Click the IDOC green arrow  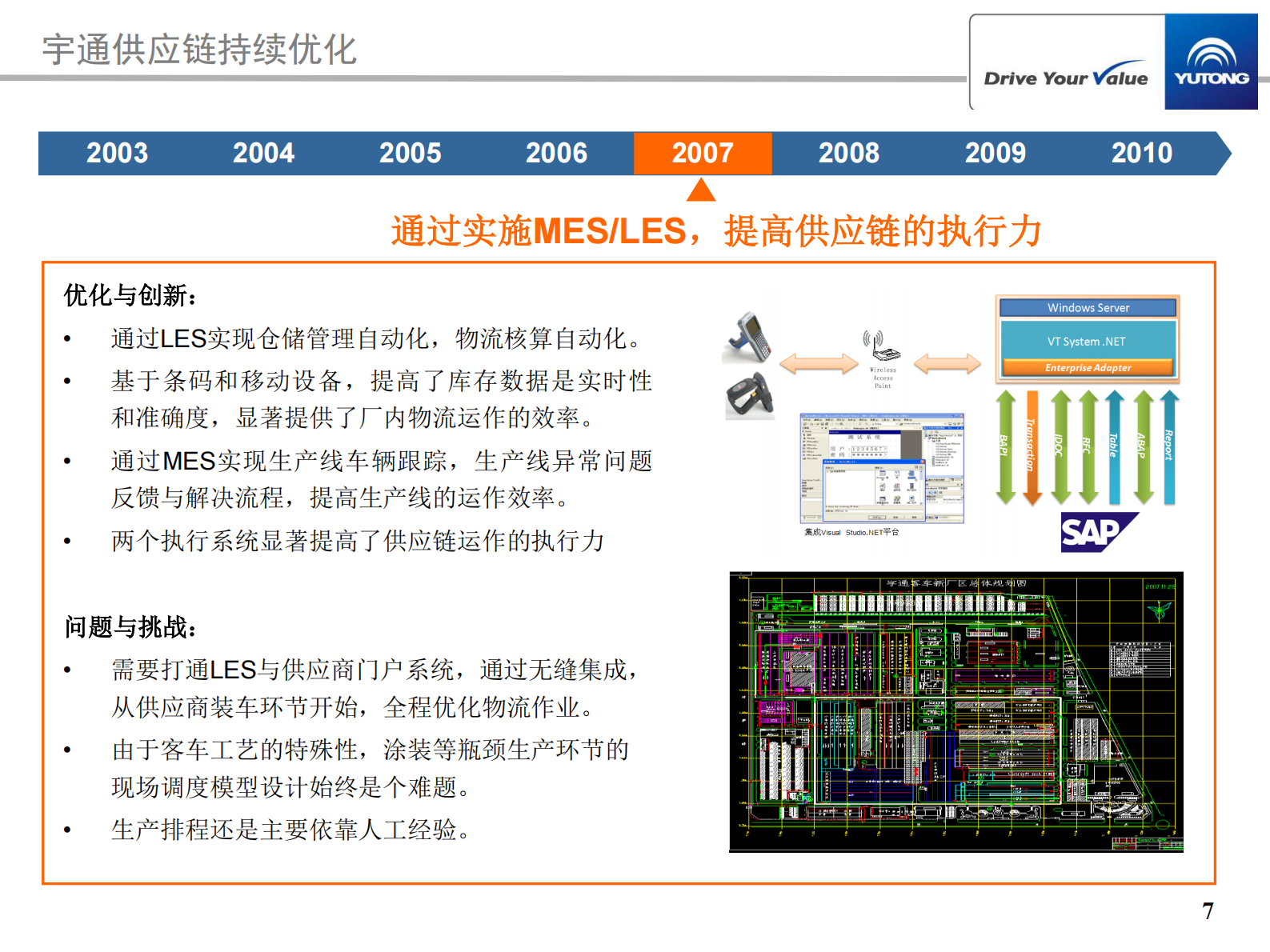1060,447
